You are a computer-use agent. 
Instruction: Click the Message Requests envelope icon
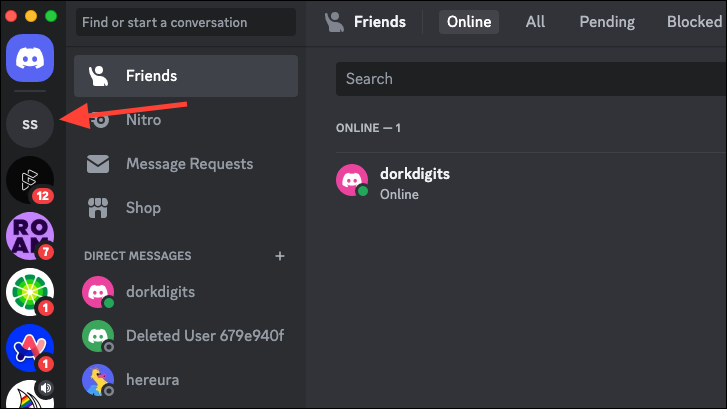pyautogui.click(x=98, y=164)
